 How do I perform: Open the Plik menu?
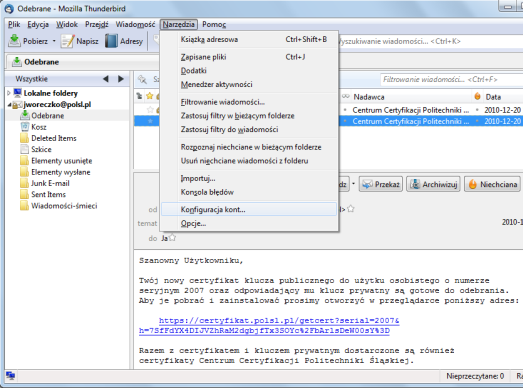pyautogui.click(x=14, y=24)
